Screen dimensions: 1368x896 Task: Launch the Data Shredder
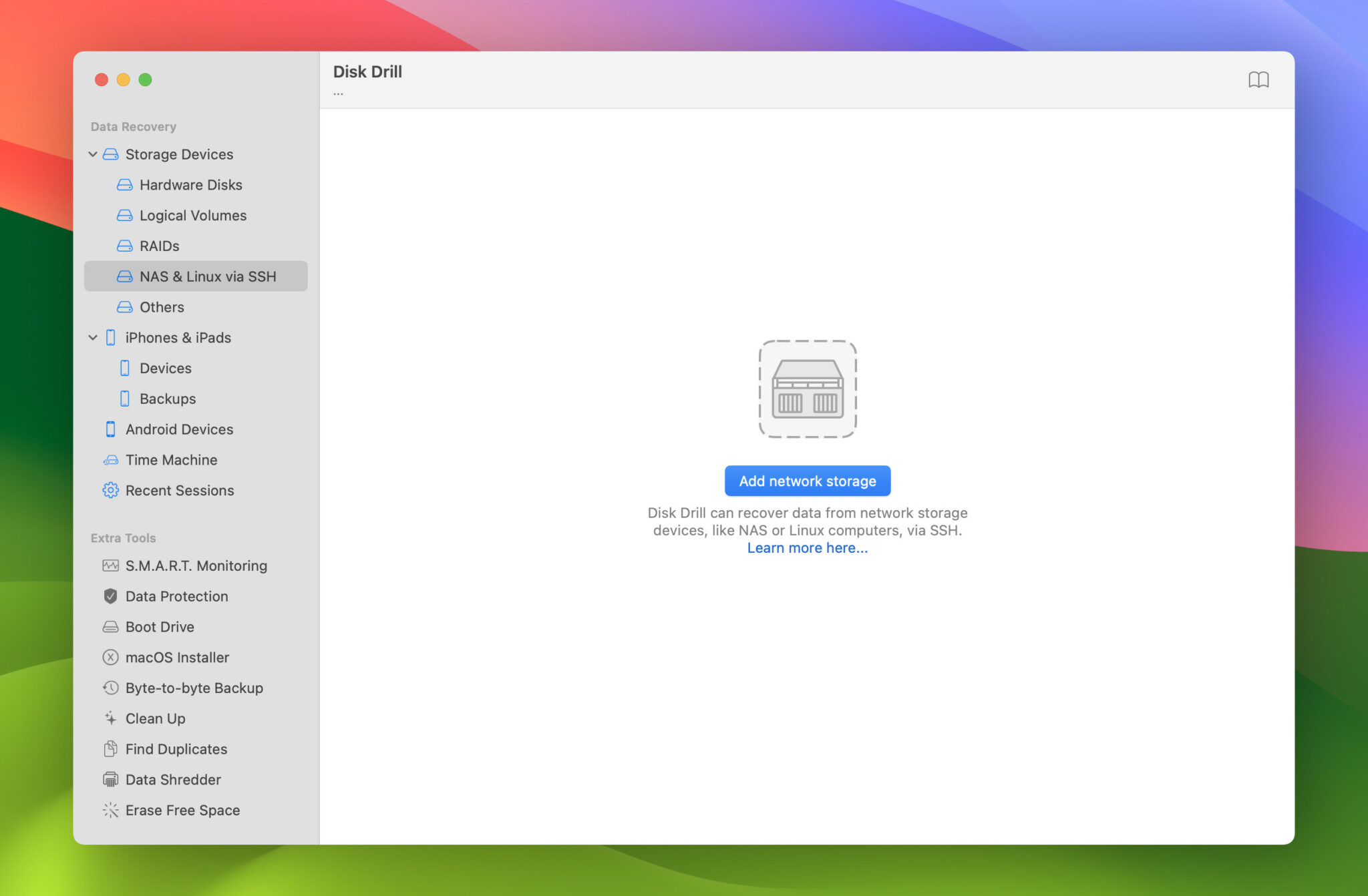172,779
